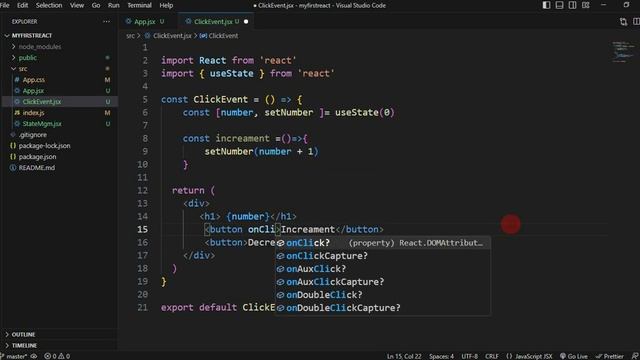The image size is (640, 360).
Task: Change the CRLF line ending setting
Action: [491, 356]
